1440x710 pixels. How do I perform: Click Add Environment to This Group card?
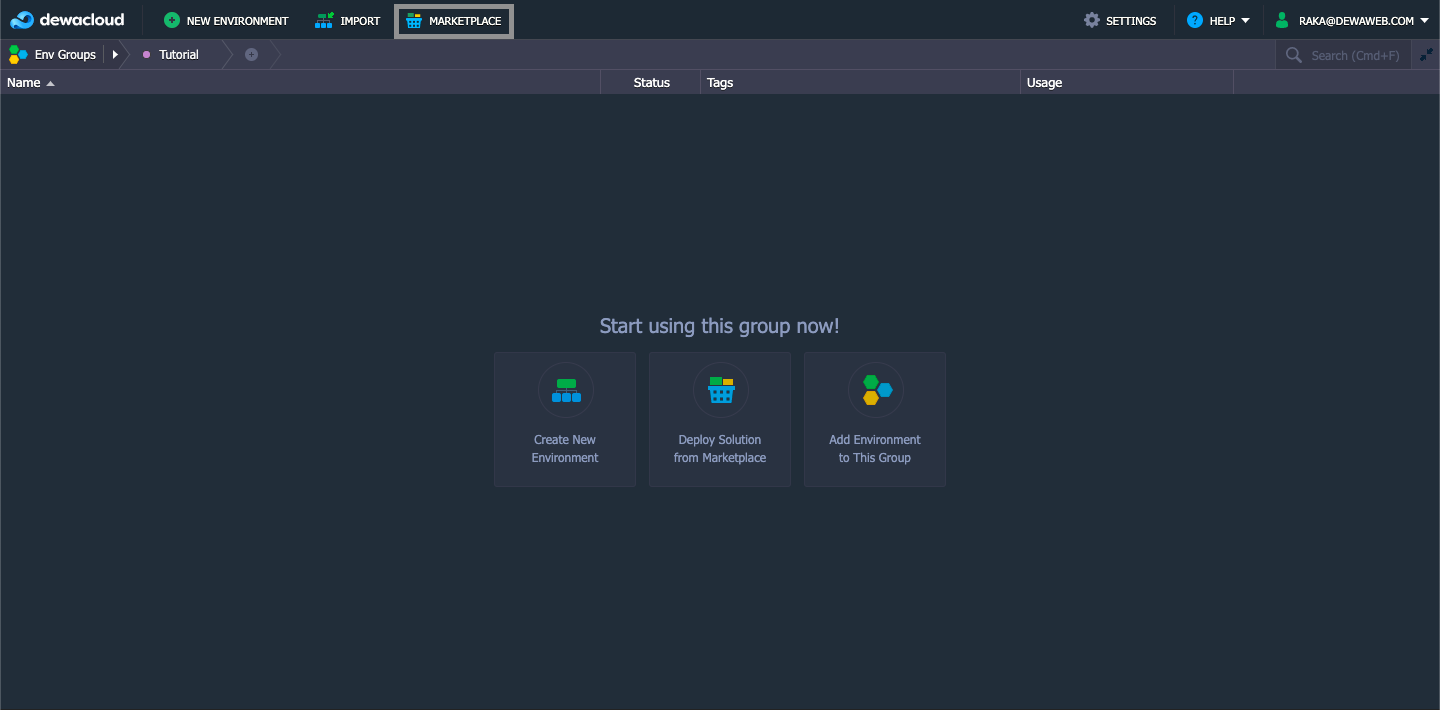pyautogui.click(x=875, y=419)
